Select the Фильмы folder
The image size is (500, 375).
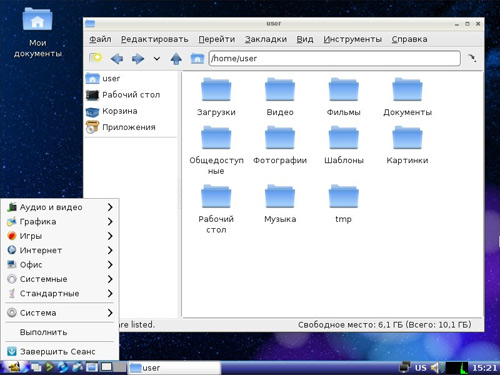click(343, 97)
